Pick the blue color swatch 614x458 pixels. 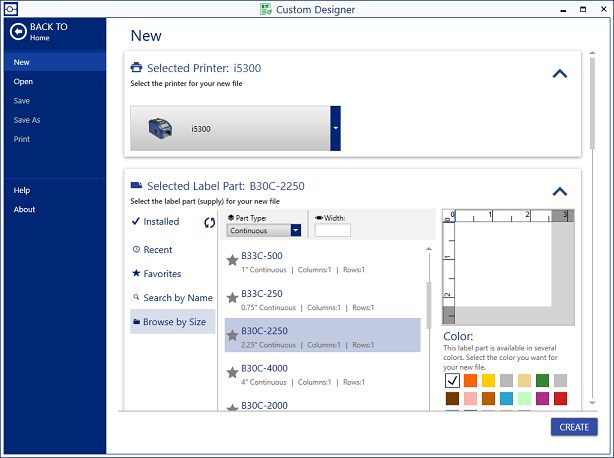tap(506, 398)
